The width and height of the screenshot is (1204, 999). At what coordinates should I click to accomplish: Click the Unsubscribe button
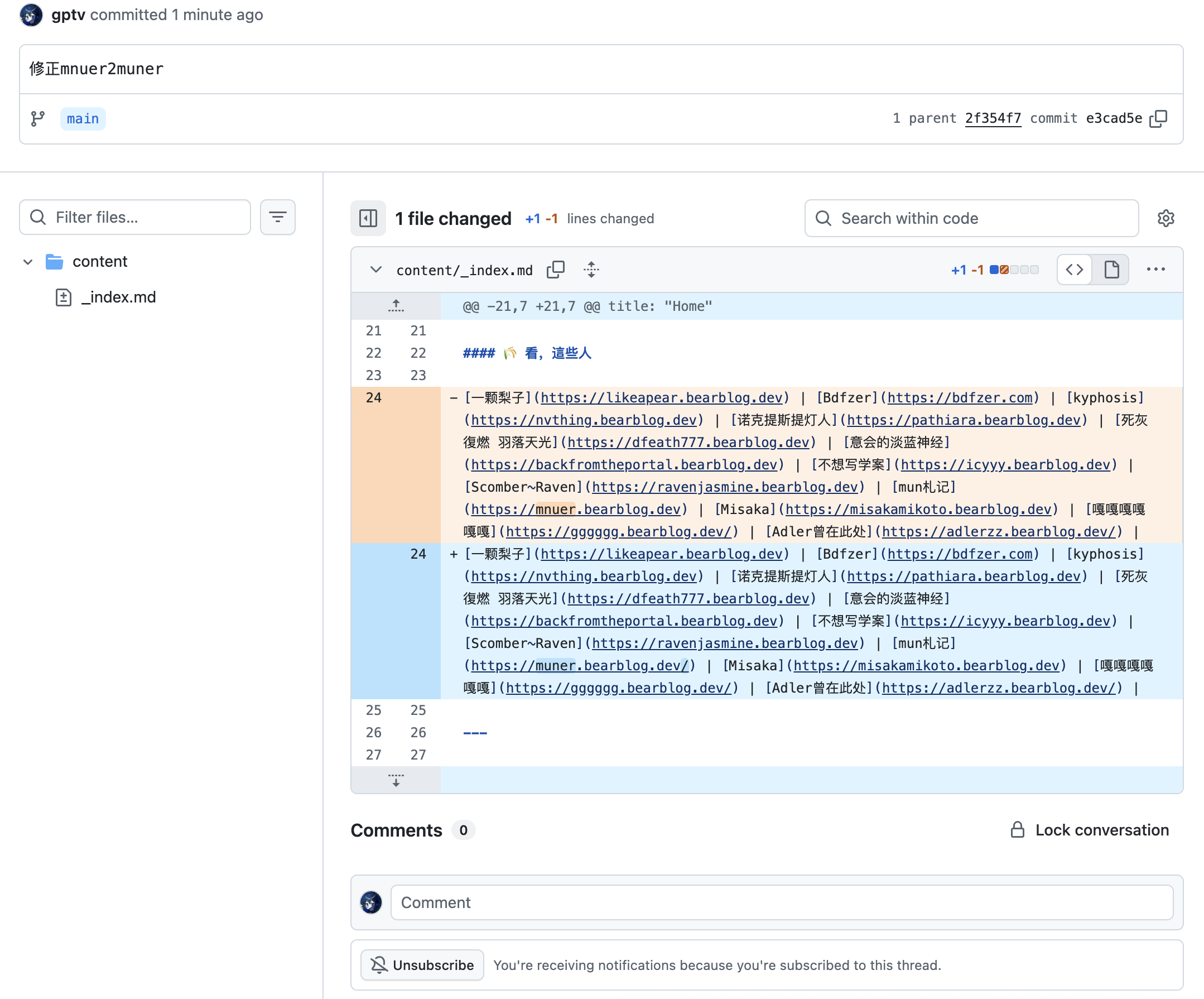[x=422, y=965]
